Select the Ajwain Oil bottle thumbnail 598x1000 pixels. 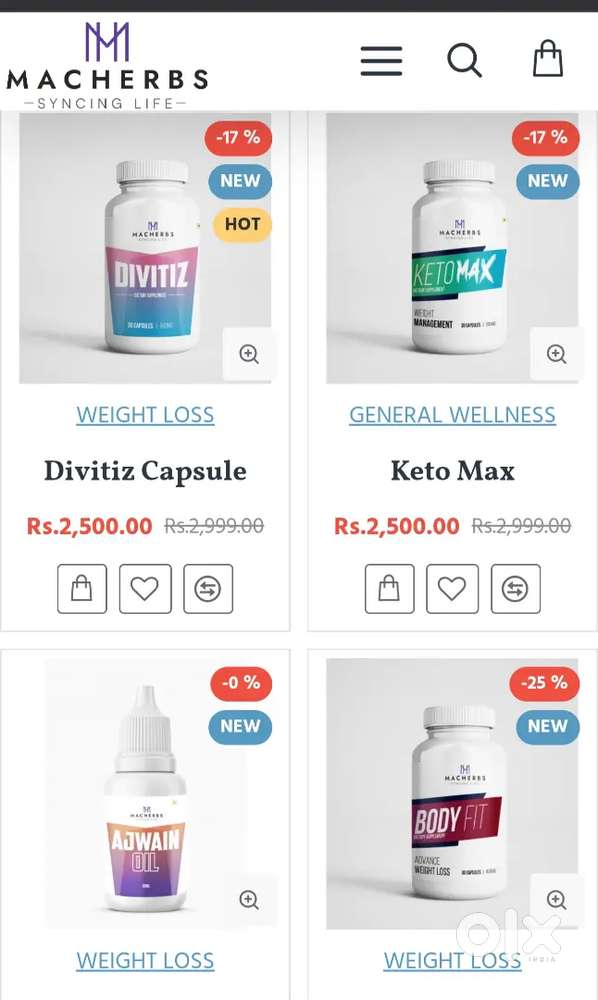[147, 794]
